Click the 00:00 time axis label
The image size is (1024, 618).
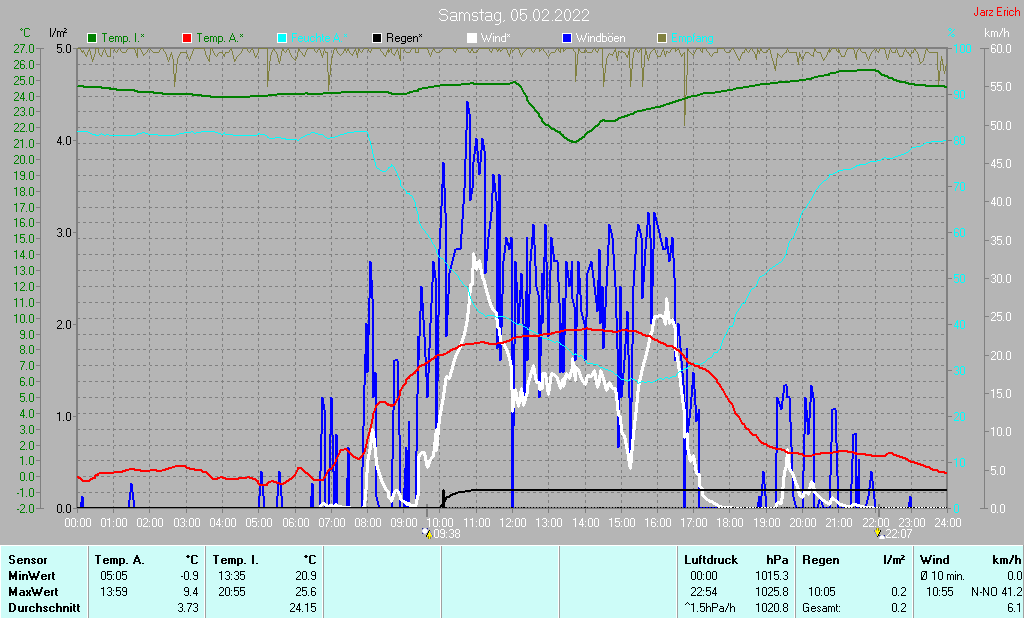pos(78,523)
